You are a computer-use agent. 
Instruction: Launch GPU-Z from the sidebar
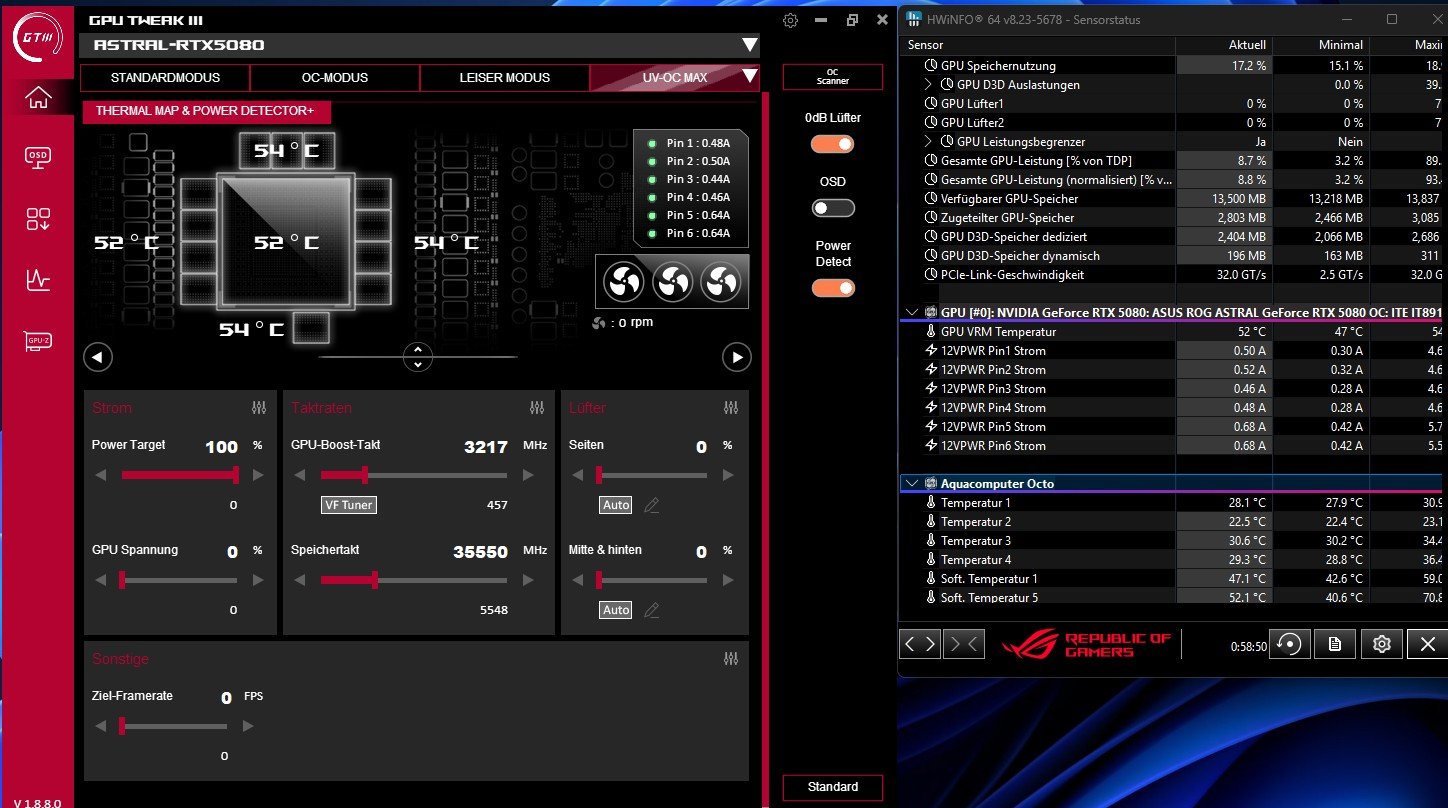tap(38, 342)
